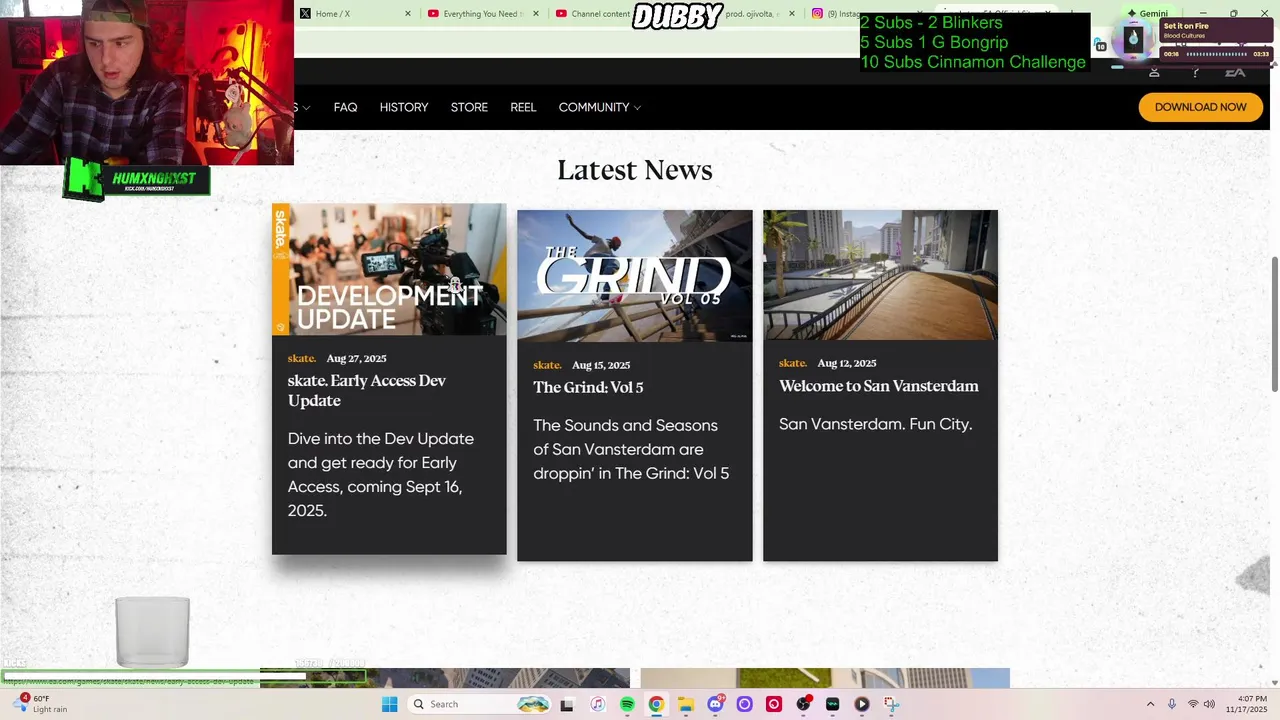Launch iTunes from the taskbar
1280x720 pixels.
pyautogui.click(x=597, y=704)
